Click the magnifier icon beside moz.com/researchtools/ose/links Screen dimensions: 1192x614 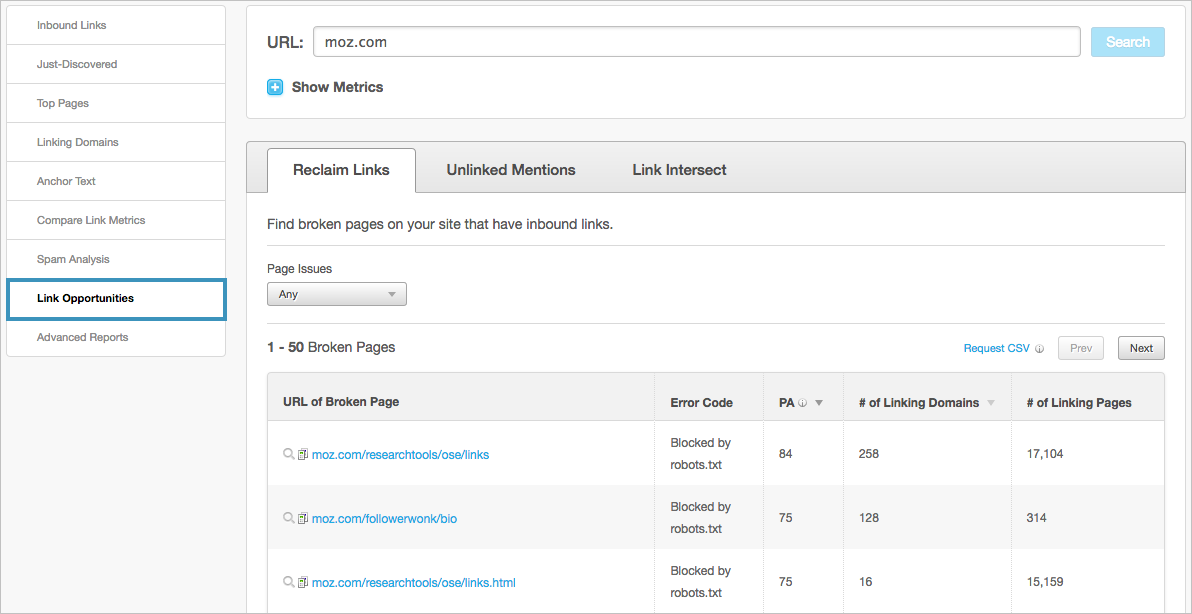point(288,454)
